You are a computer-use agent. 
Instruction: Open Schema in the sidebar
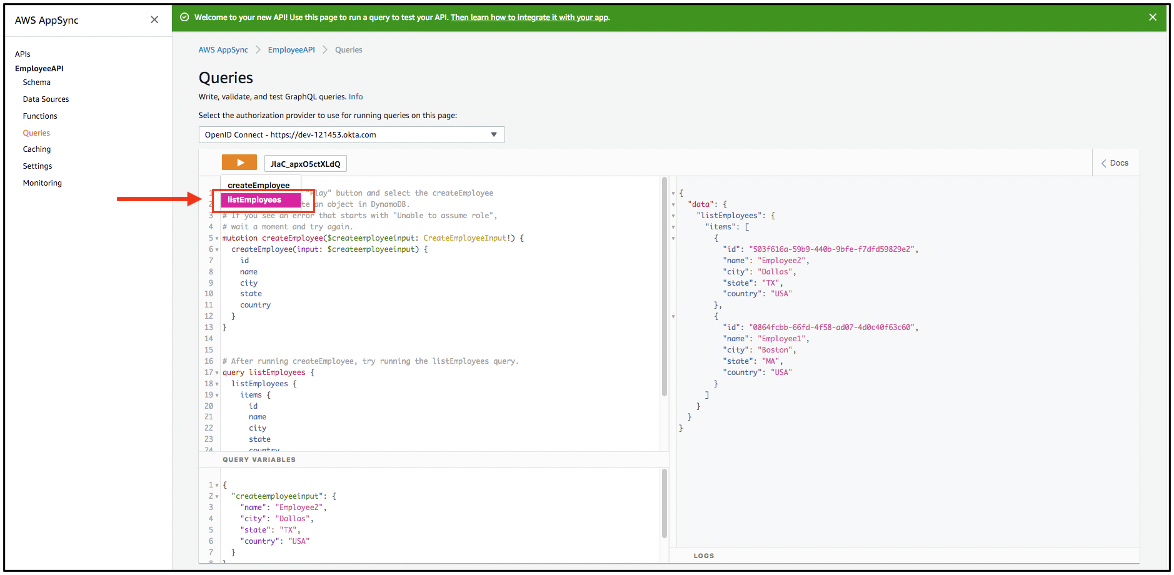coord(37,82)
